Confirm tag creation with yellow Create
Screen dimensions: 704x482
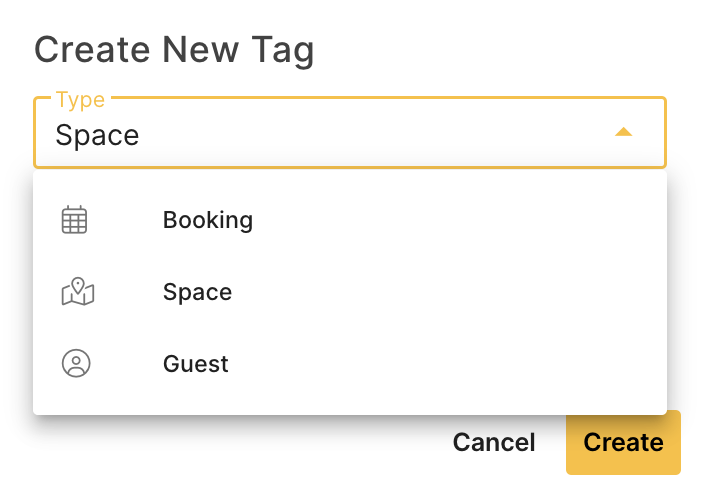pyautogui.click(x=623, y=443)
